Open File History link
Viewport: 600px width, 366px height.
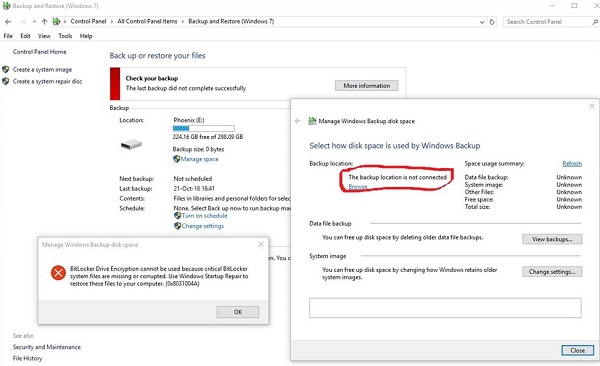pyautogui.click(x=27, y=358)
